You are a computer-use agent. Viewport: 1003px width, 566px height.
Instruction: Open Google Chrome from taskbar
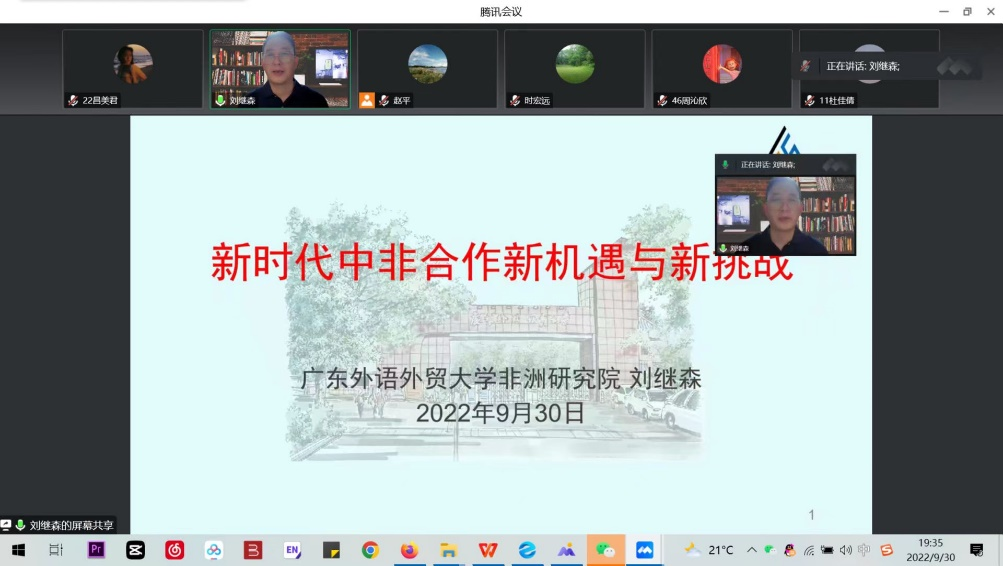[x=370, y=549]
